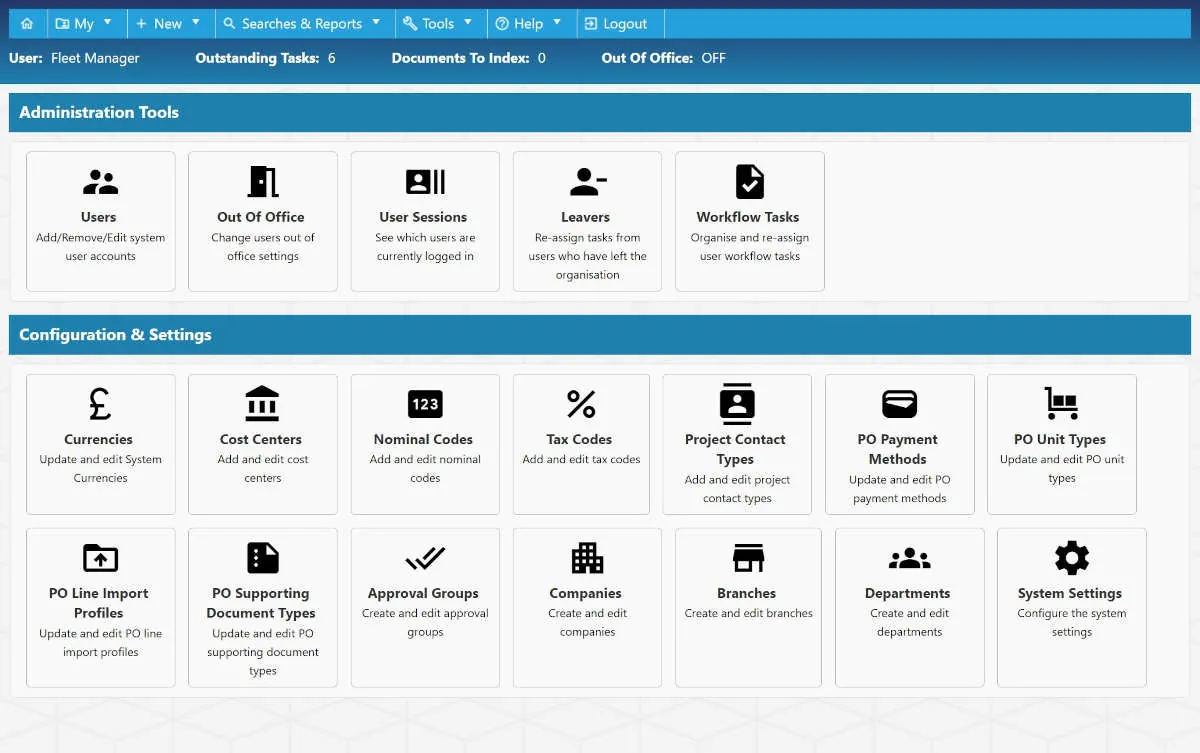Viewport: 1200px width, 753px height.
Task: Open the Workflow Tasks card title
Action: click(x=748, y=217)
